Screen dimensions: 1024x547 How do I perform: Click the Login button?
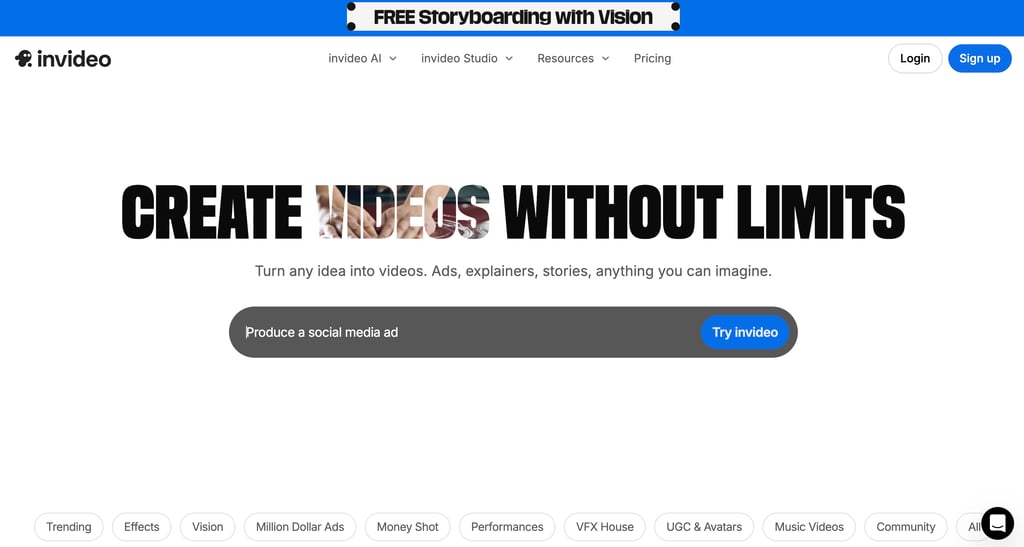(x=915, y=58)
